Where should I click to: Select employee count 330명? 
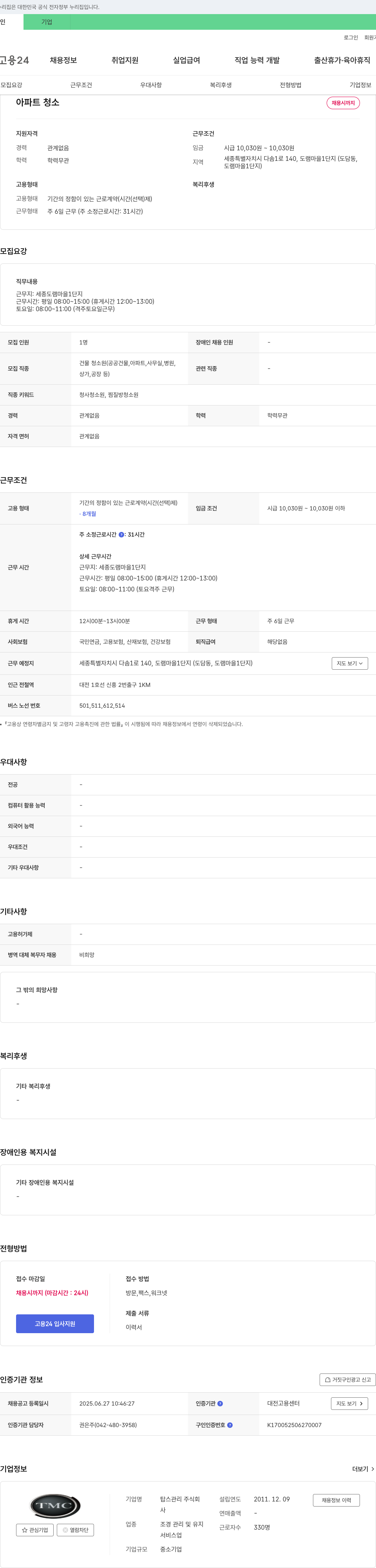pyautogui.click(x=262, y=1527)
